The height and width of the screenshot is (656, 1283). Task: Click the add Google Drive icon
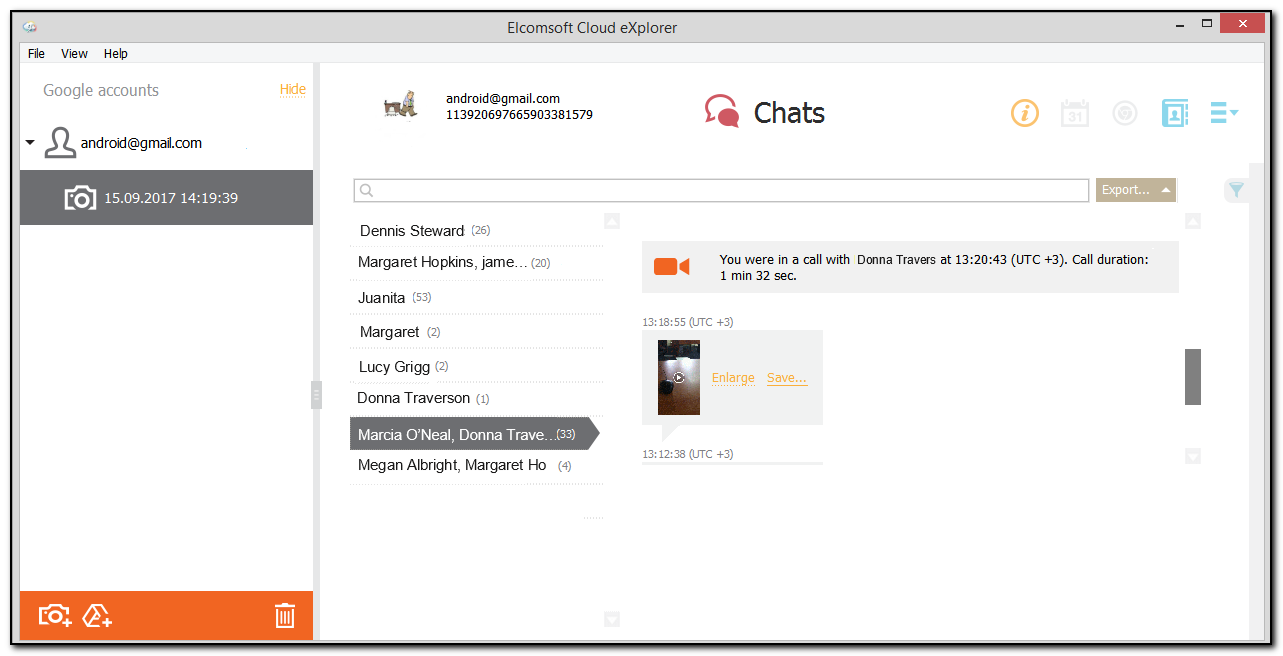(x=97, y=616)
